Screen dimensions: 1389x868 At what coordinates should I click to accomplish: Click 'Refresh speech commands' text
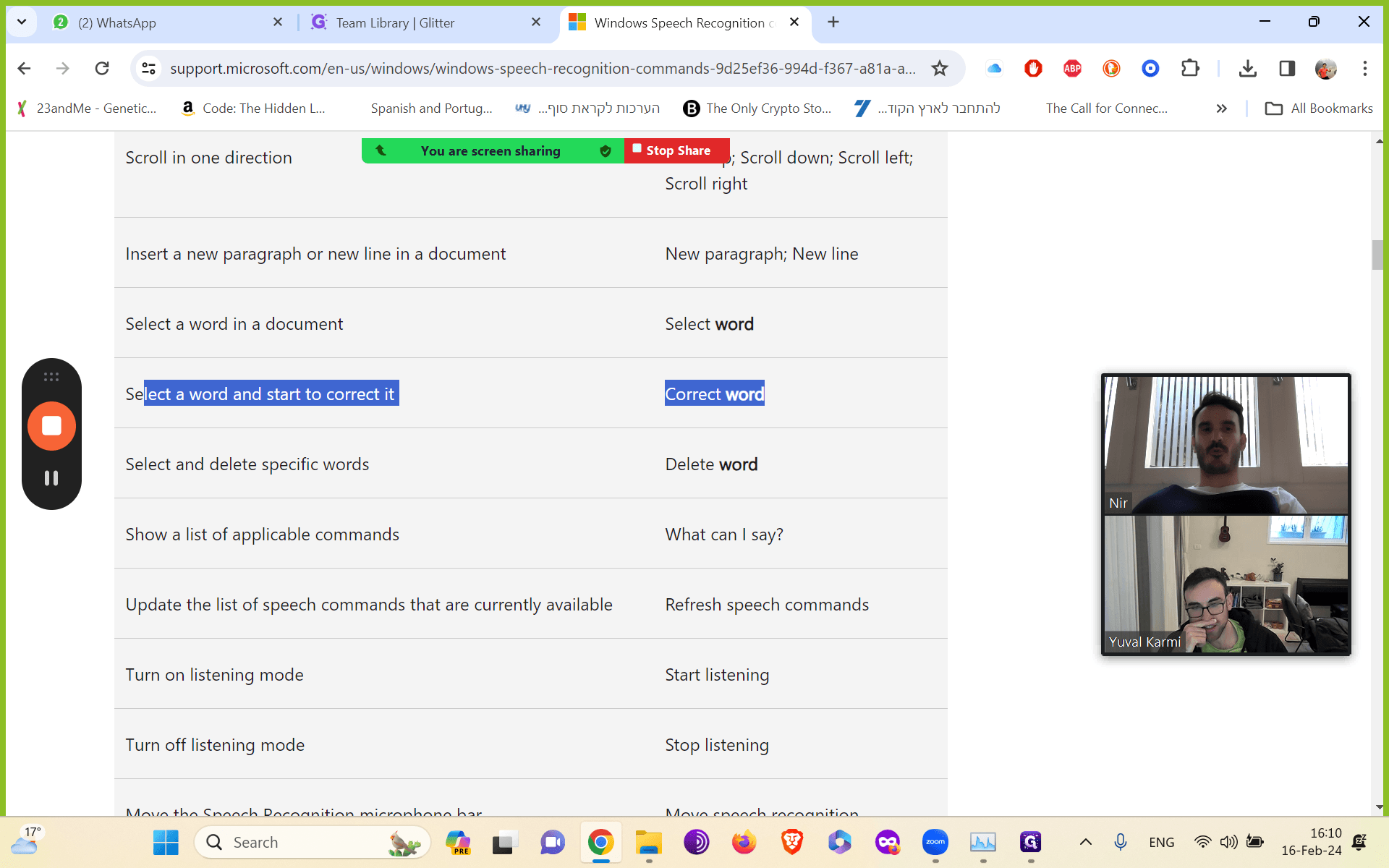[767, 605]
